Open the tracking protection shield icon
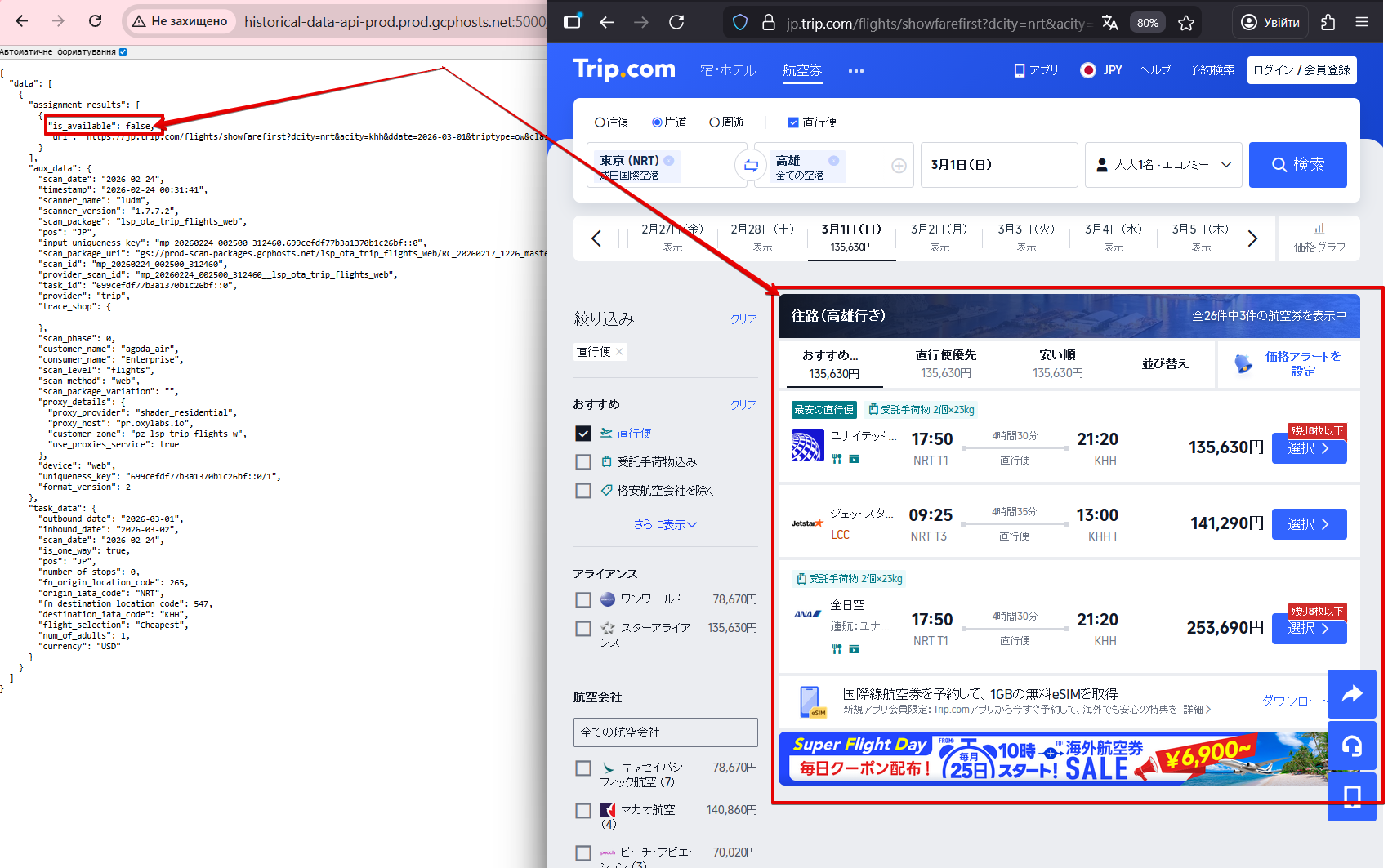 tap(740, 23)
